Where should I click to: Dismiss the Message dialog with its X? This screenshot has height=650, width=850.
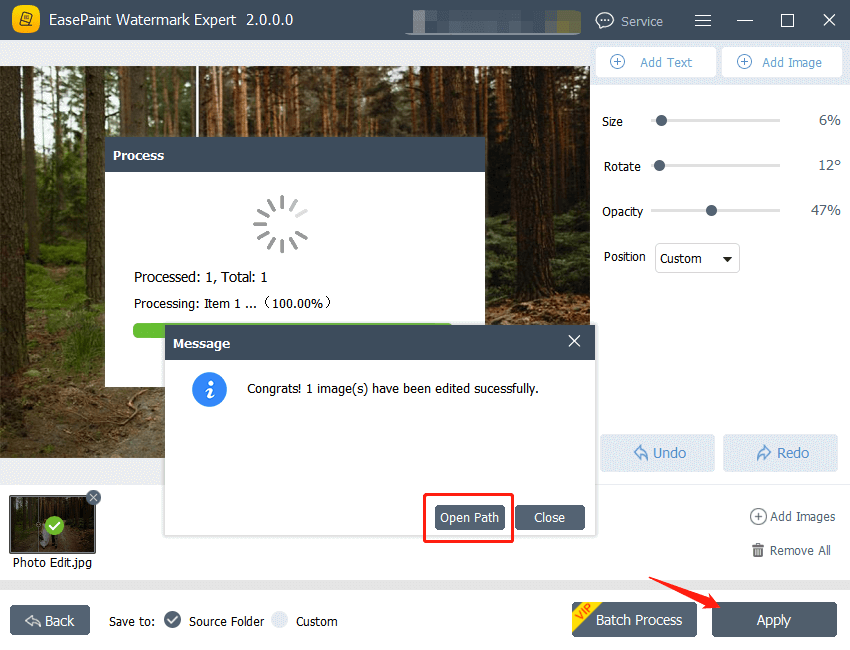(x=574, y=340)
